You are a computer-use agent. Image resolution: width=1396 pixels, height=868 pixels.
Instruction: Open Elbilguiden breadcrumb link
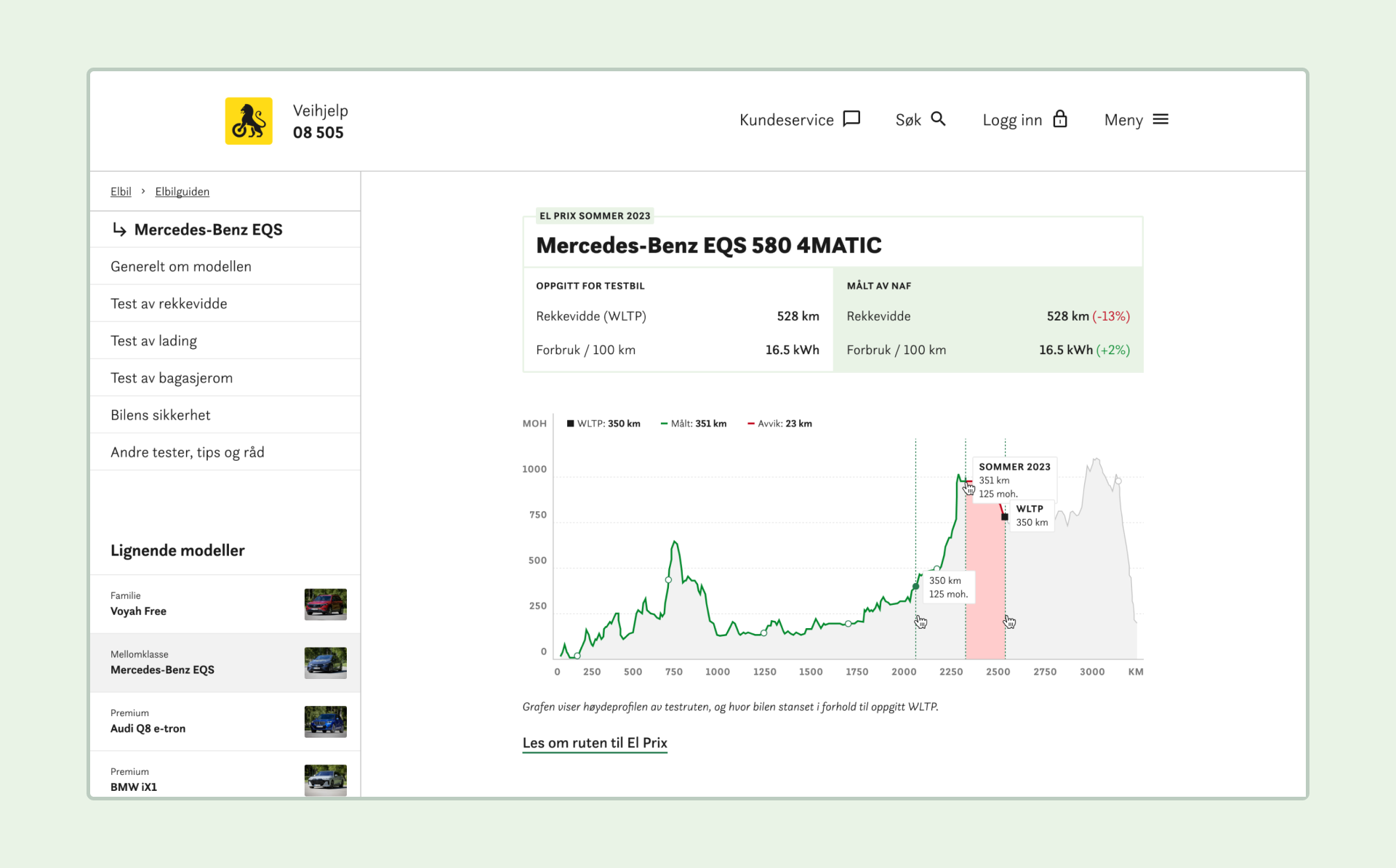[x=182, y=191]
